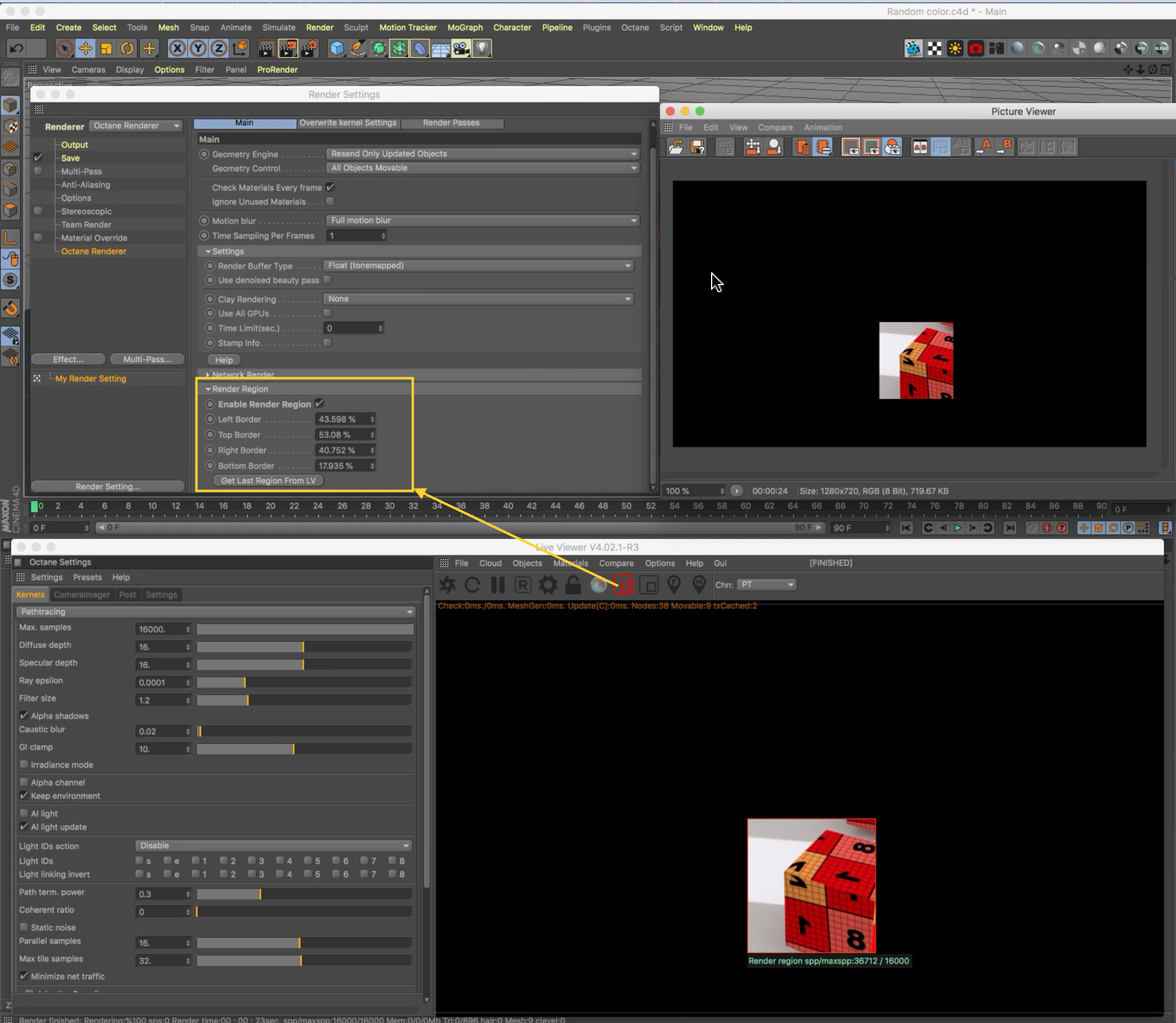Click the render region icon in Live Viewer
This screenshot has width=1176, height=1023.
(623, 585)
